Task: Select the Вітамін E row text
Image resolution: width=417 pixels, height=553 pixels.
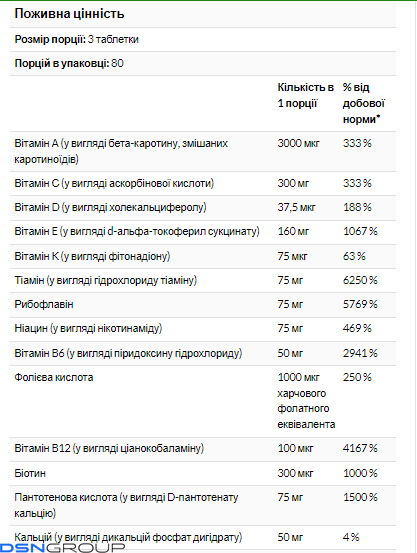Action: tap(137, 232)
